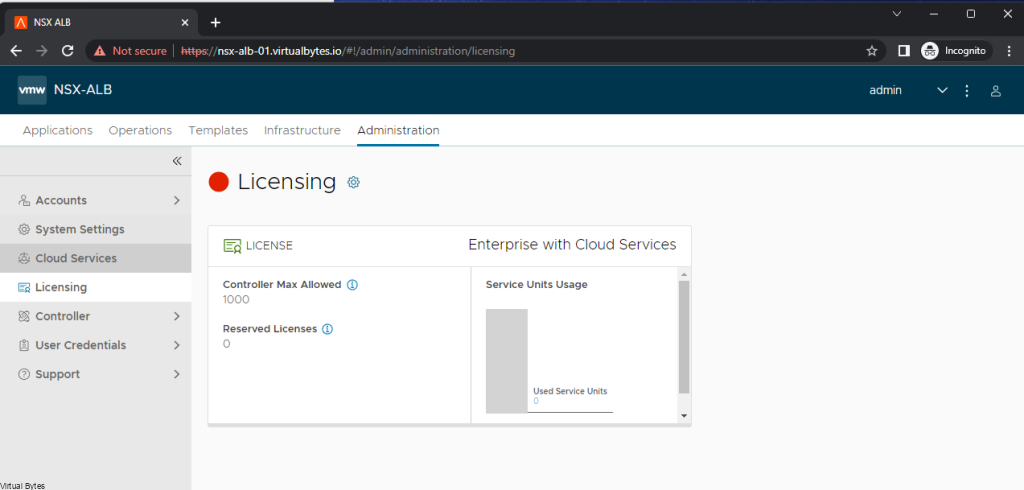Open the tab search dropdown arrow

897,14
